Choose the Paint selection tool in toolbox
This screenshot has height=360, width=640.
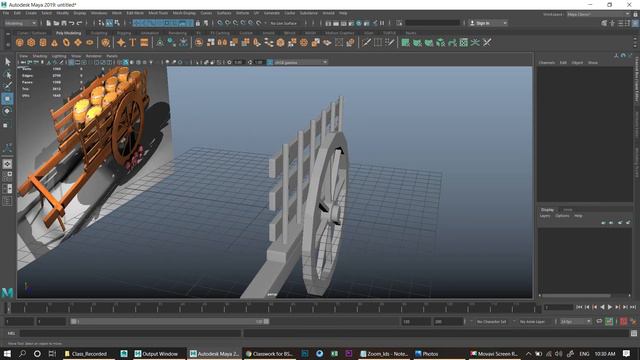[7, 86]
